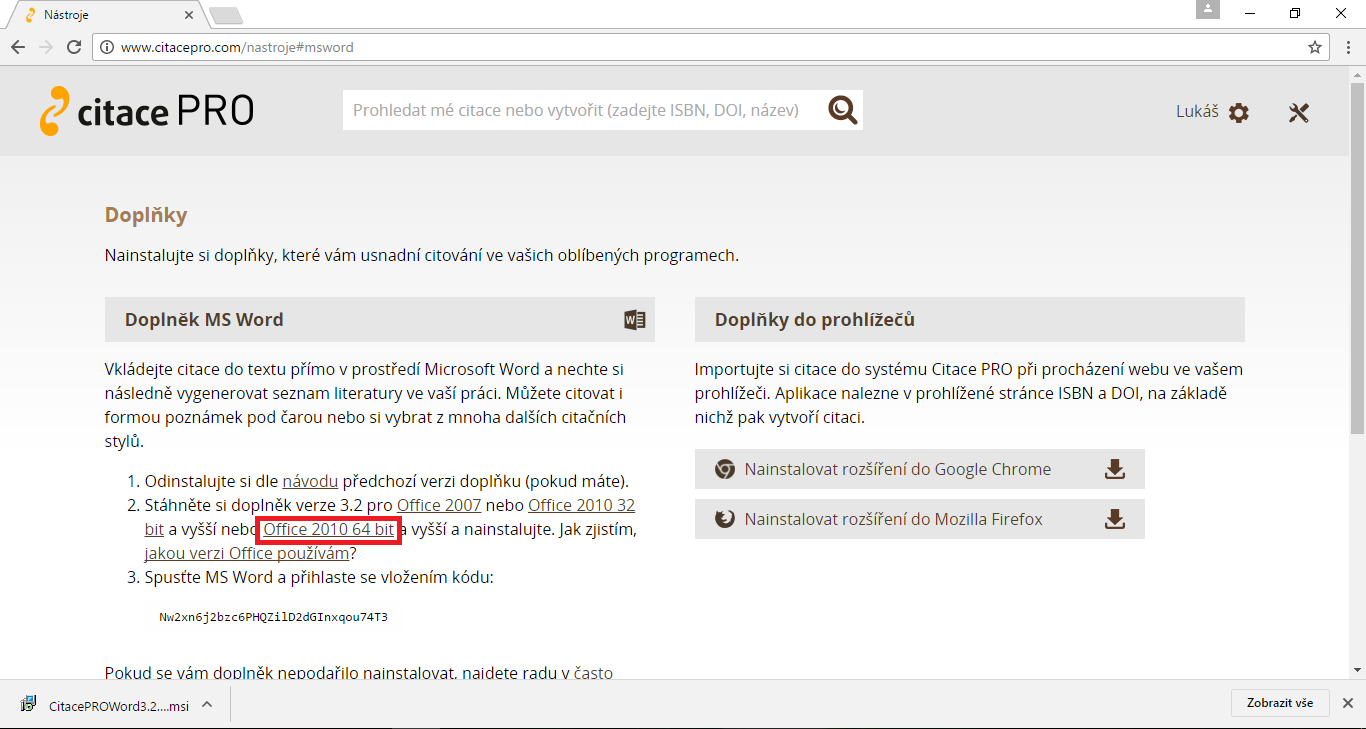Screen dimensions: 1366x729
Task: Close the downloads bar at bottom
Action: [x=1347, y=703]
